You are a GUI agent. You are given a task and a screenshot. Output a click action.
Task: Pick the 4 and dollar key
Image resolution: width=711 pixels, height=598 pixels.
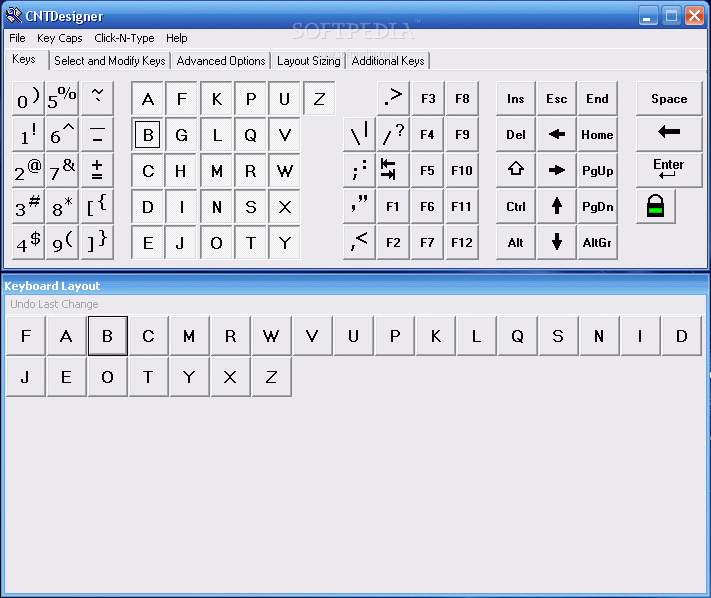28,242
